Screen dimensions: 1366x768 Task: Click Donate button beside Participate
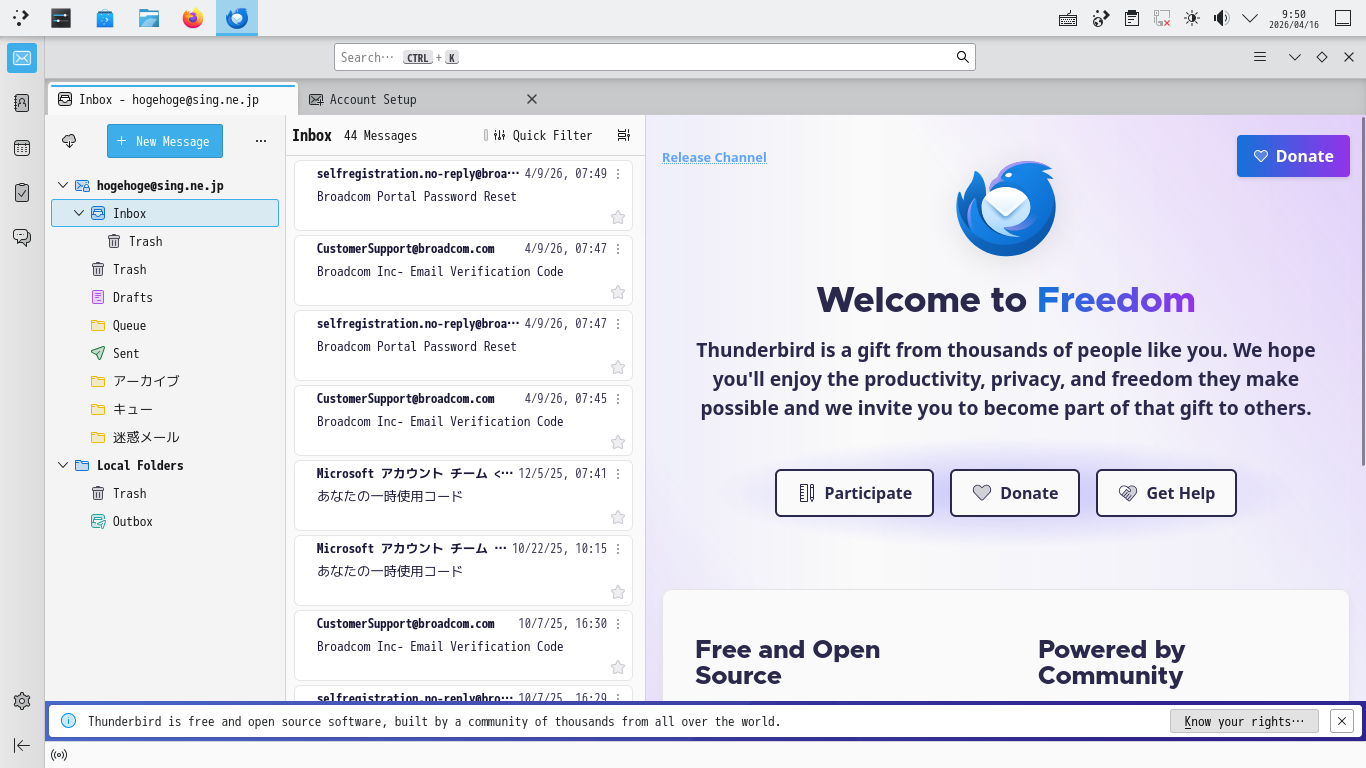click(1015, 493)
